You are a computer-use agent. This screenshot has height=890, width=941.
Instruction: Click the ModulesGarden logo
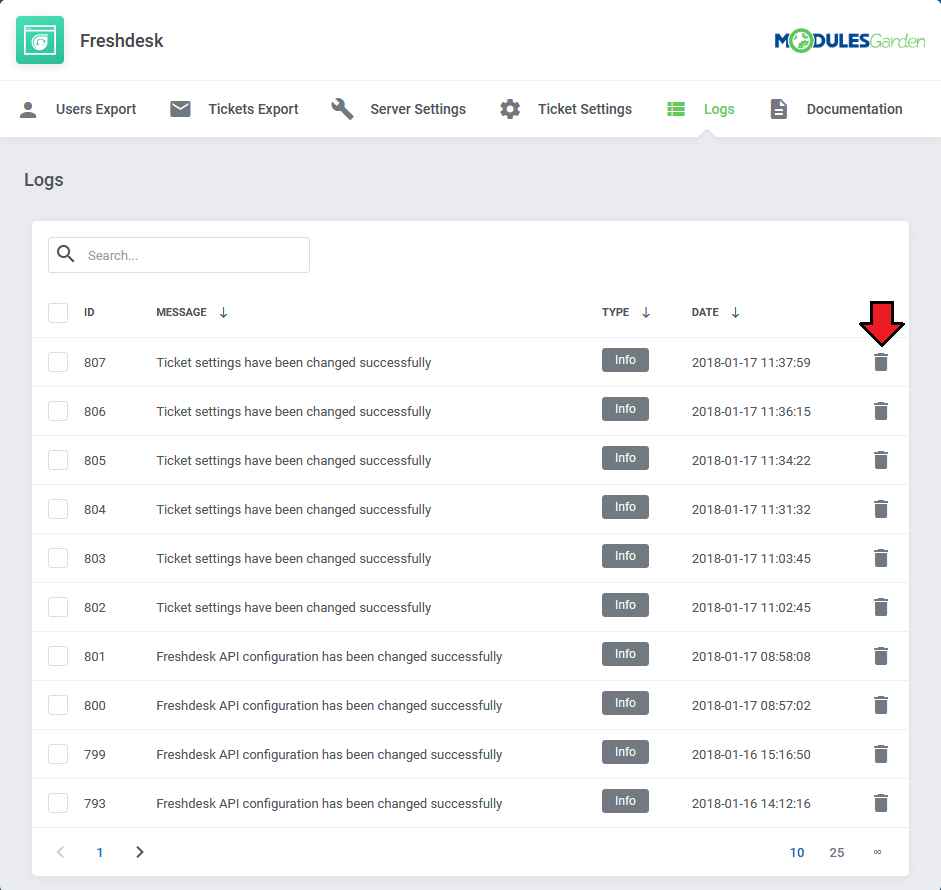coord(849,41)
